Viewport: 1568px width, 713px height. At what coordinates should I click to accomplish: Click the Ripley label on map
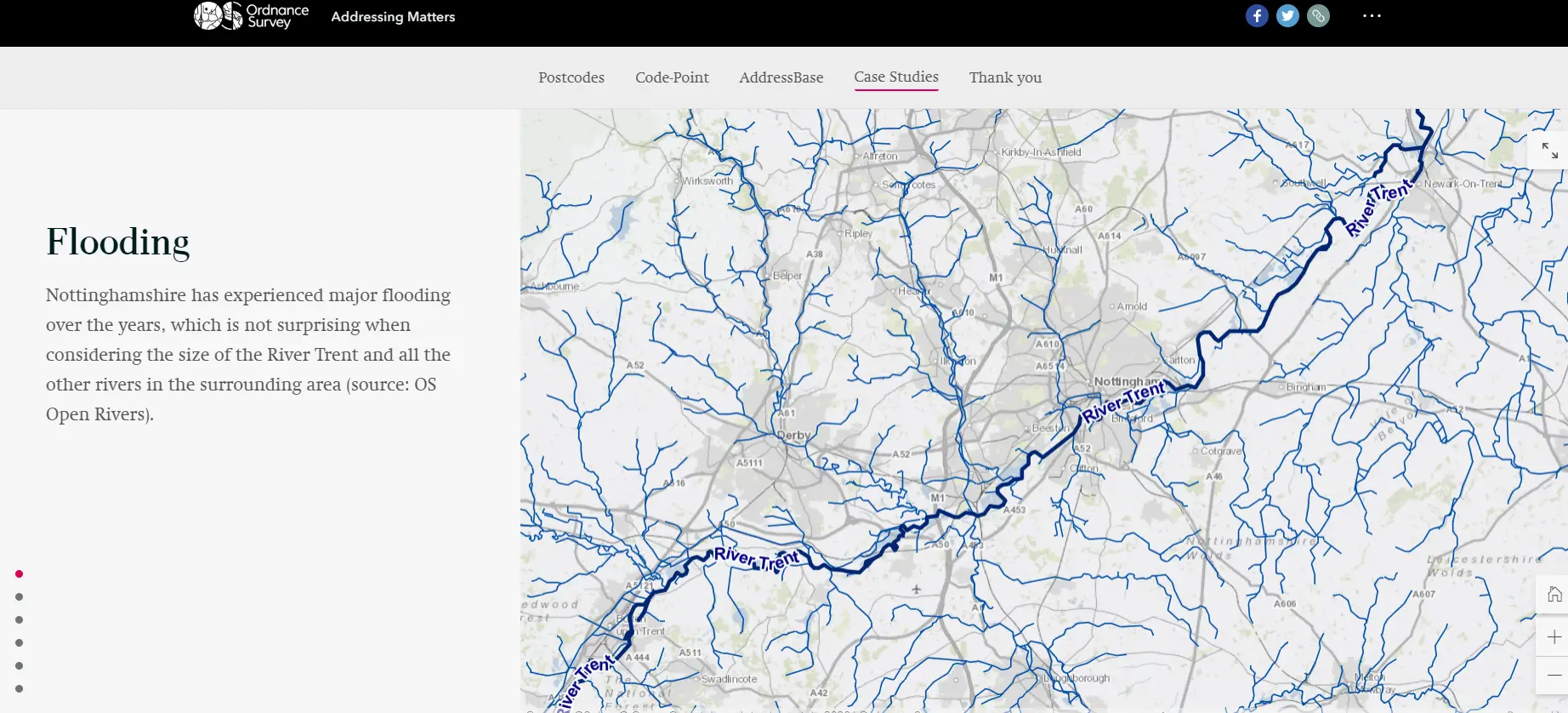(x=858, y=233)
